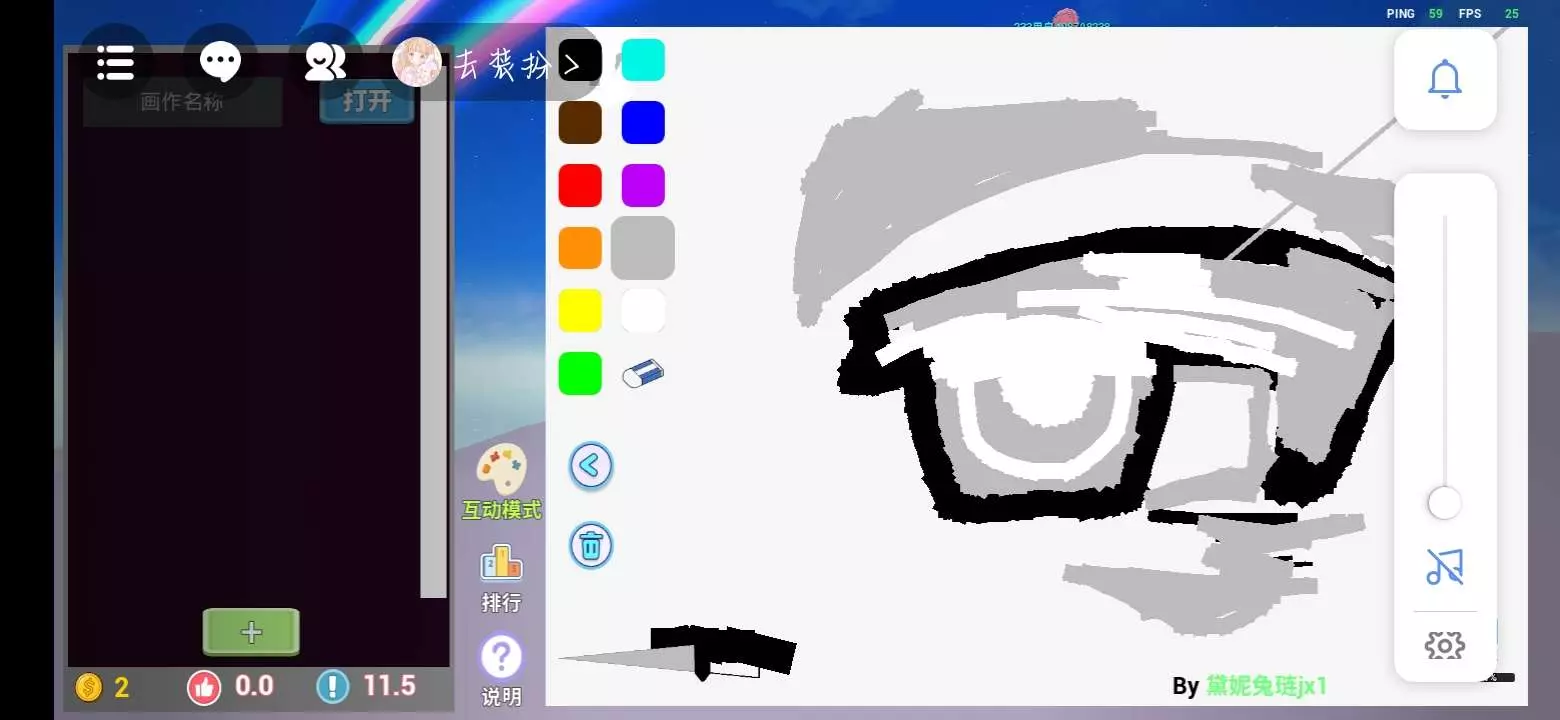Open the friends icon
This screenshot has height=720, width=1560.
click(x=324, y=63)
